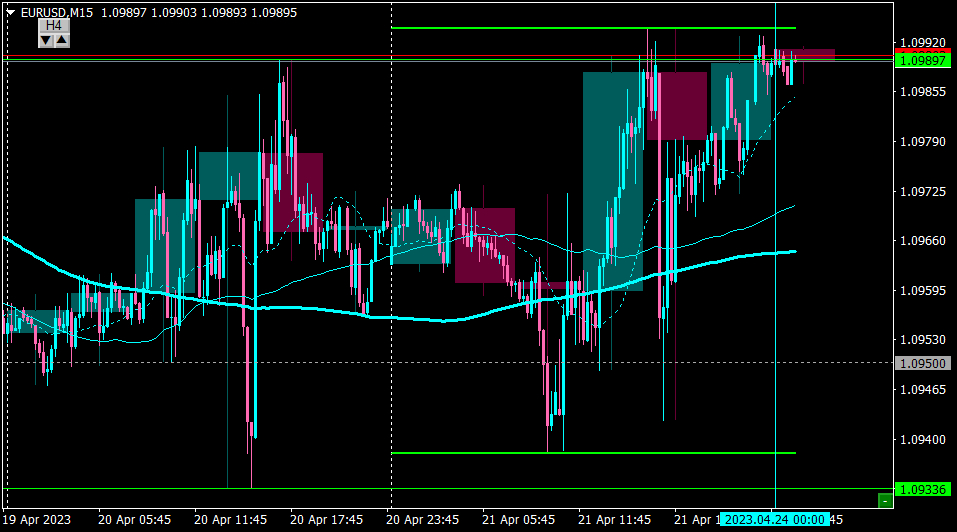Collapse panel with green minus button
This screenshot has width=957, height=532.
[885, 501]
